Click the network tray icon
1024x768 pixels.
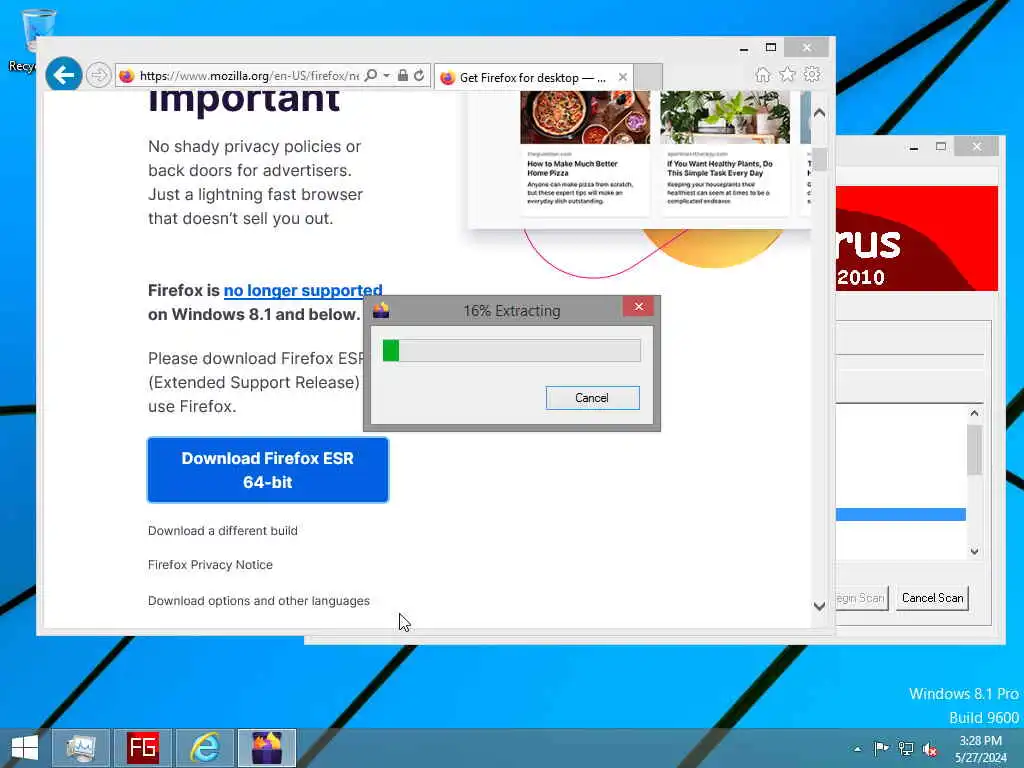906,749
